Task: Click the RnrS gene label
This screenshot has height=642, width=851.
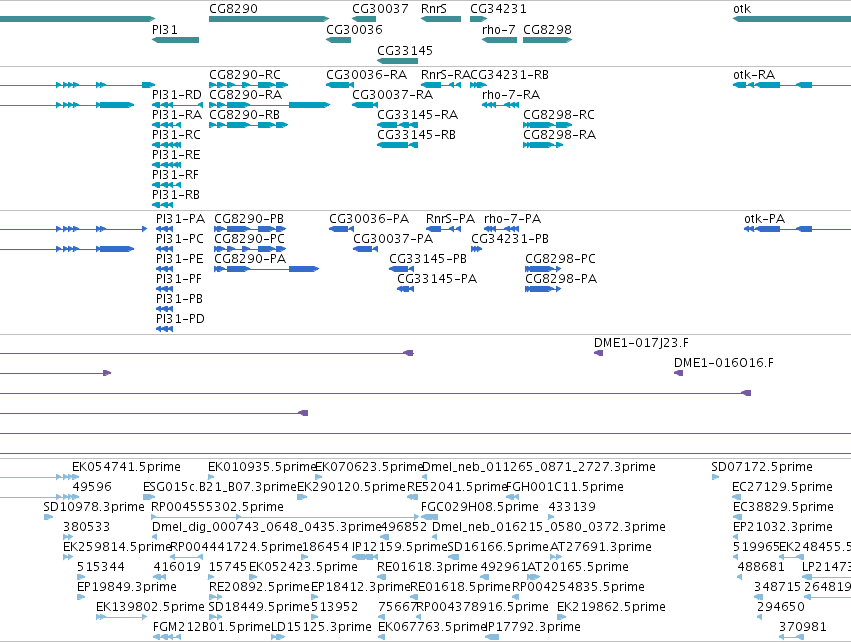Action: pos(434,9)
